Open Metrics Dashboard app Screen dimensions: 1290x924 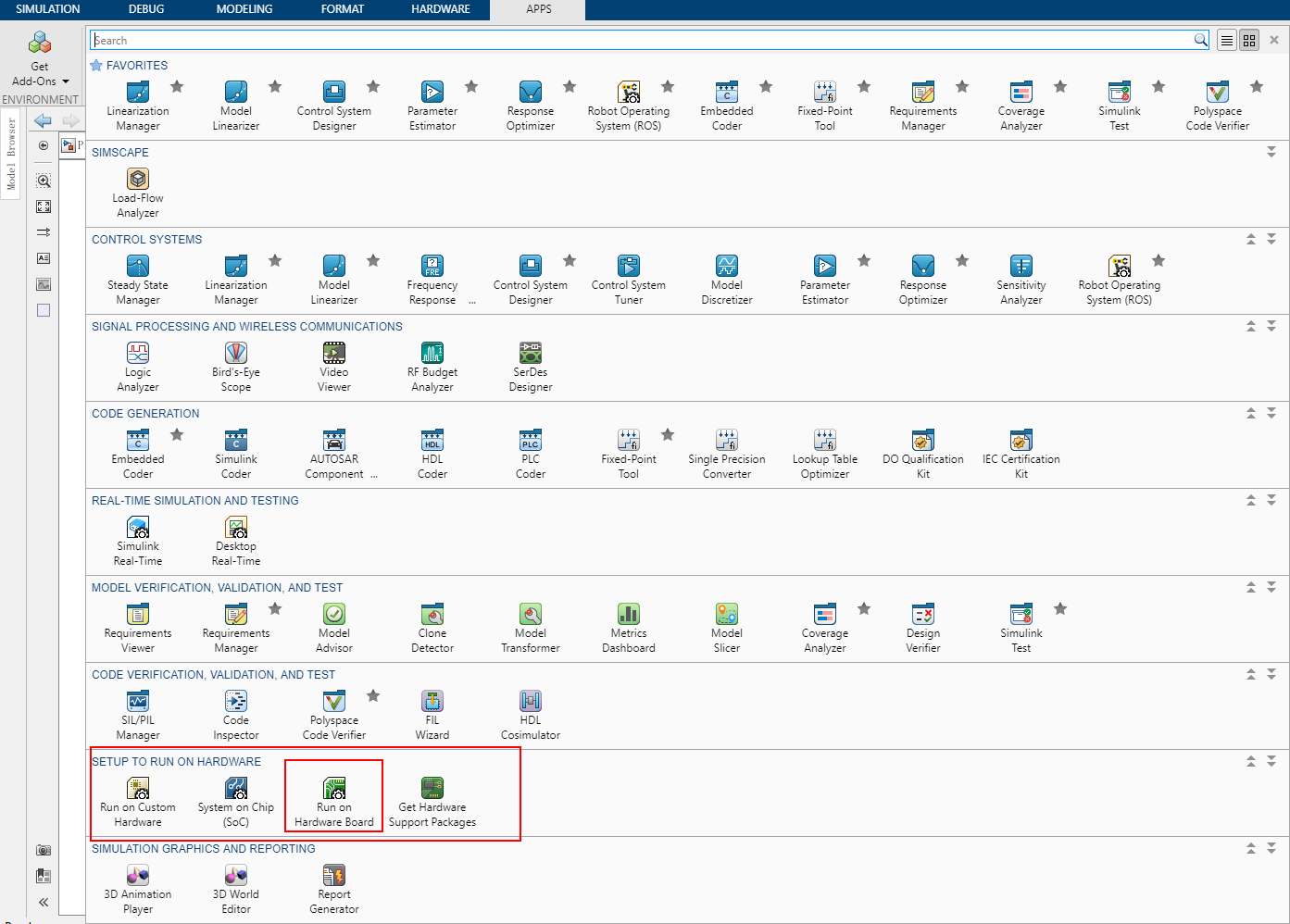629,628
